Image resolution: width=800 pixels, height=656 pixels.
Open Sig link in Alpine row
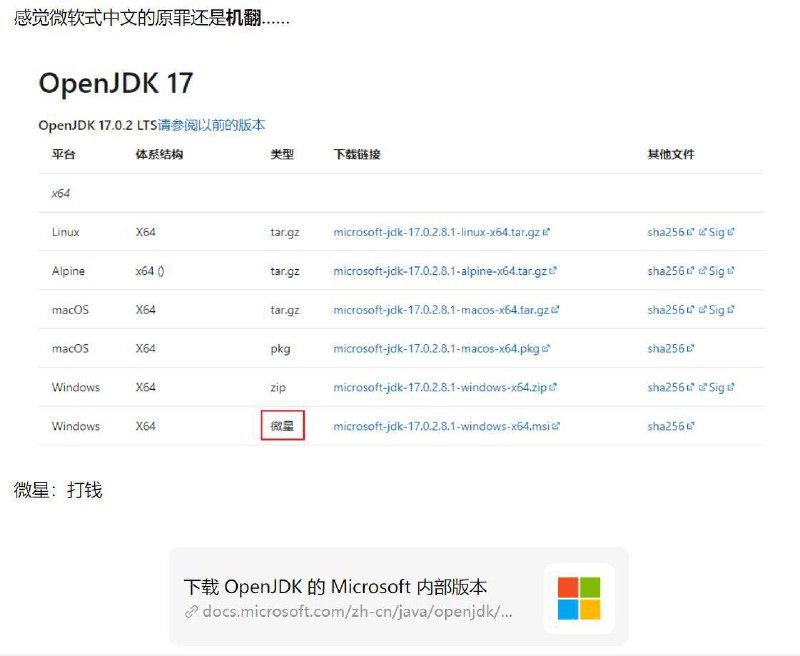(716, 271)
